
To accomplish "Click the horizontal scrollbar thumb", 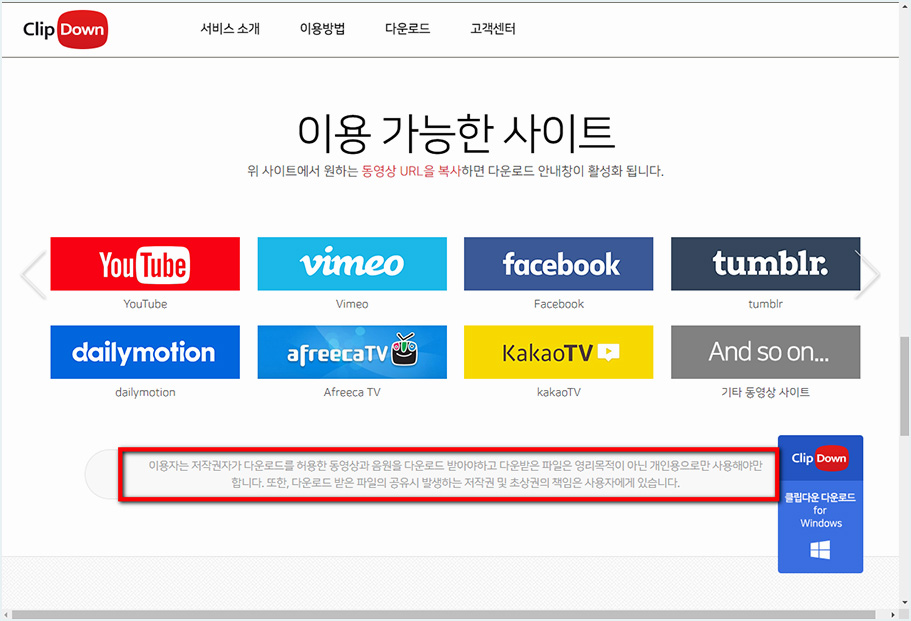I will pos(443,615).
